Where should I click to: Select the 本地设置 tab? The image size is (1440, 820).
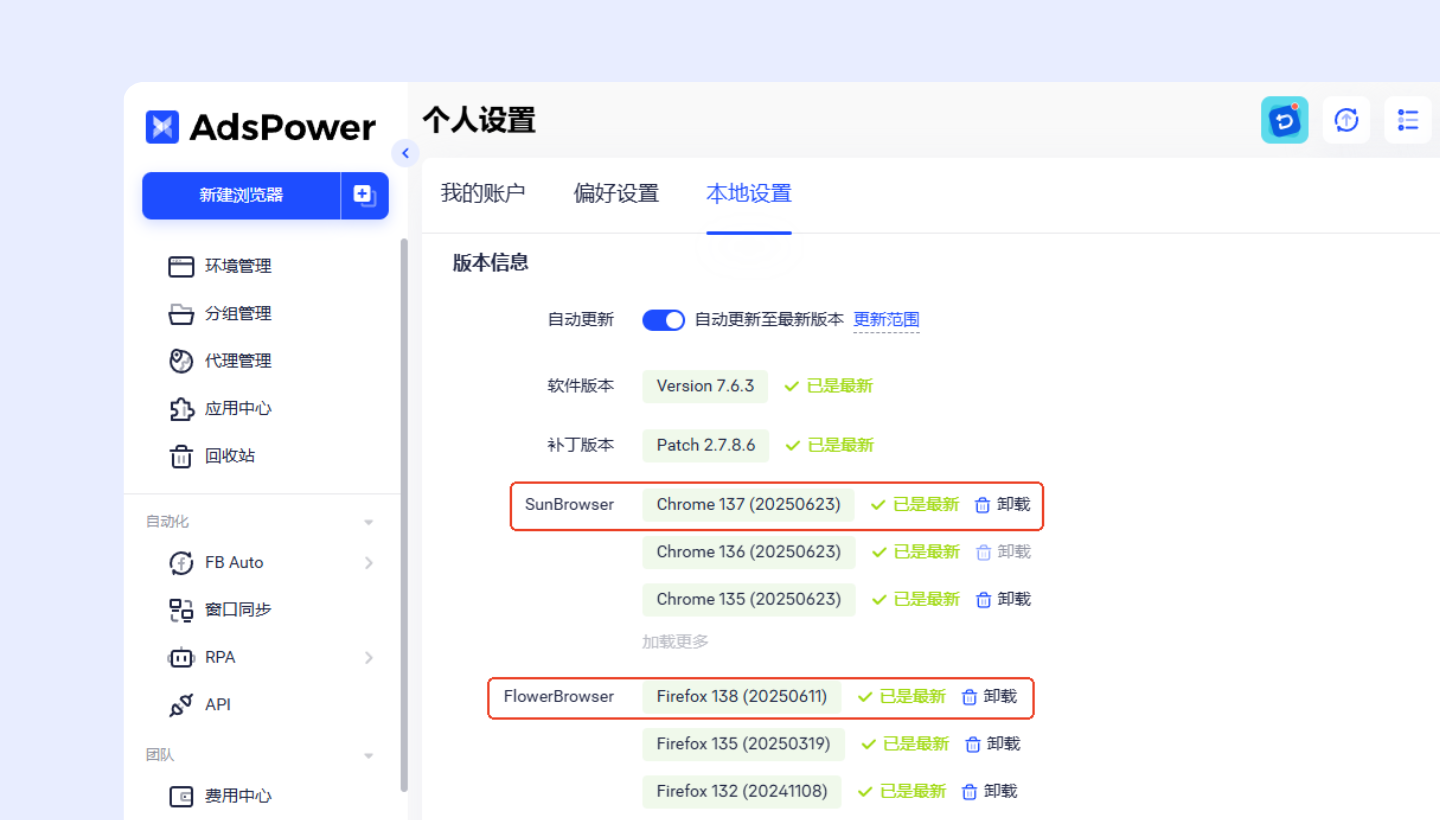749,193
